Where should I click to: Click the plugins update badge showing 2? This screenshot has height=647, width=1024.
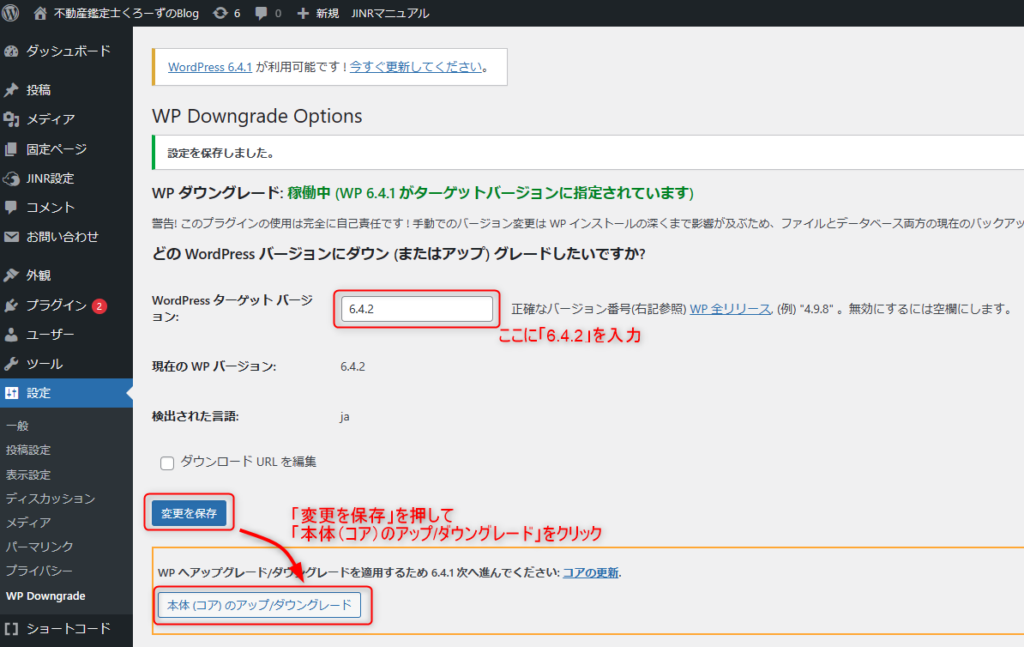point(99,306)
